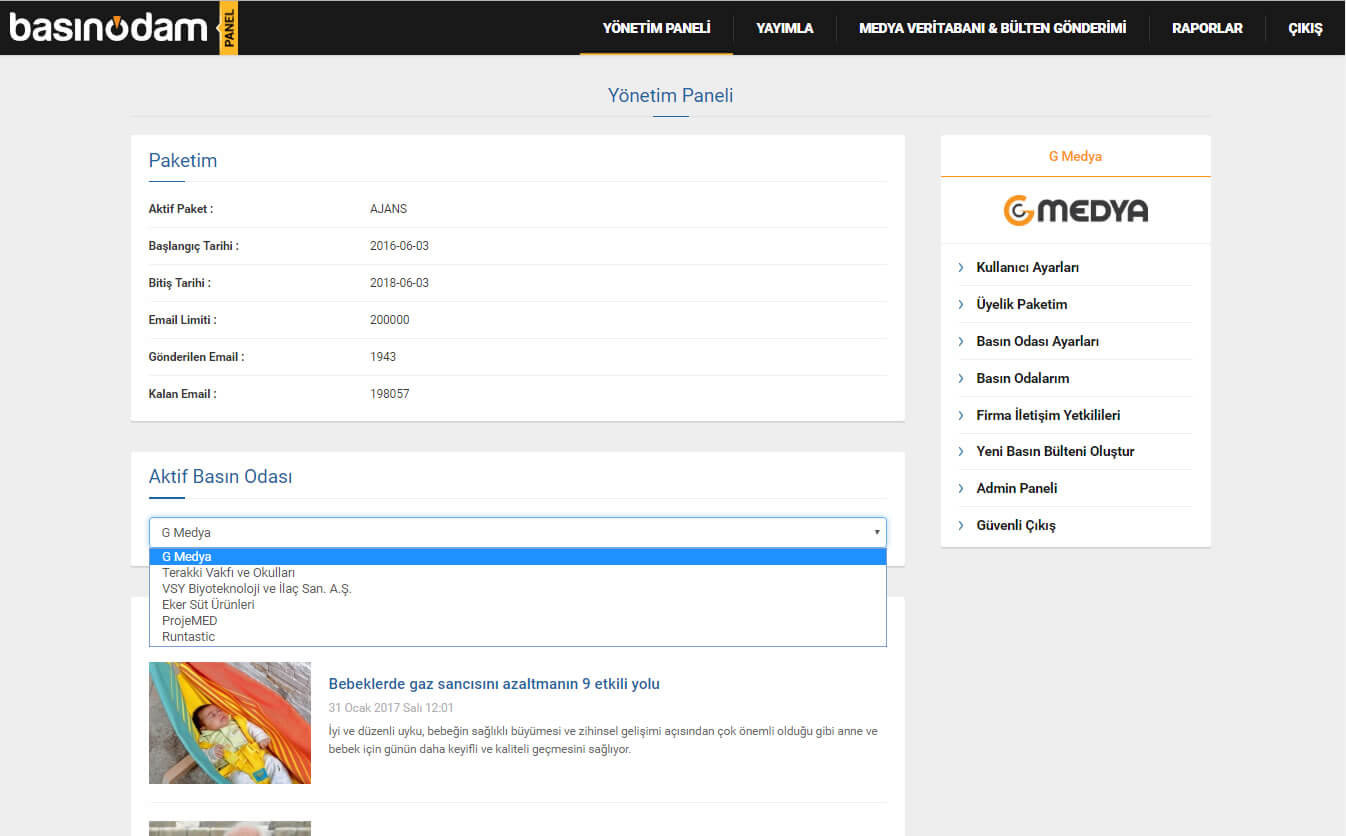Pick ProjeMED in the dropdown list
Screen dimensions: 1346x836
pos(189,621)
